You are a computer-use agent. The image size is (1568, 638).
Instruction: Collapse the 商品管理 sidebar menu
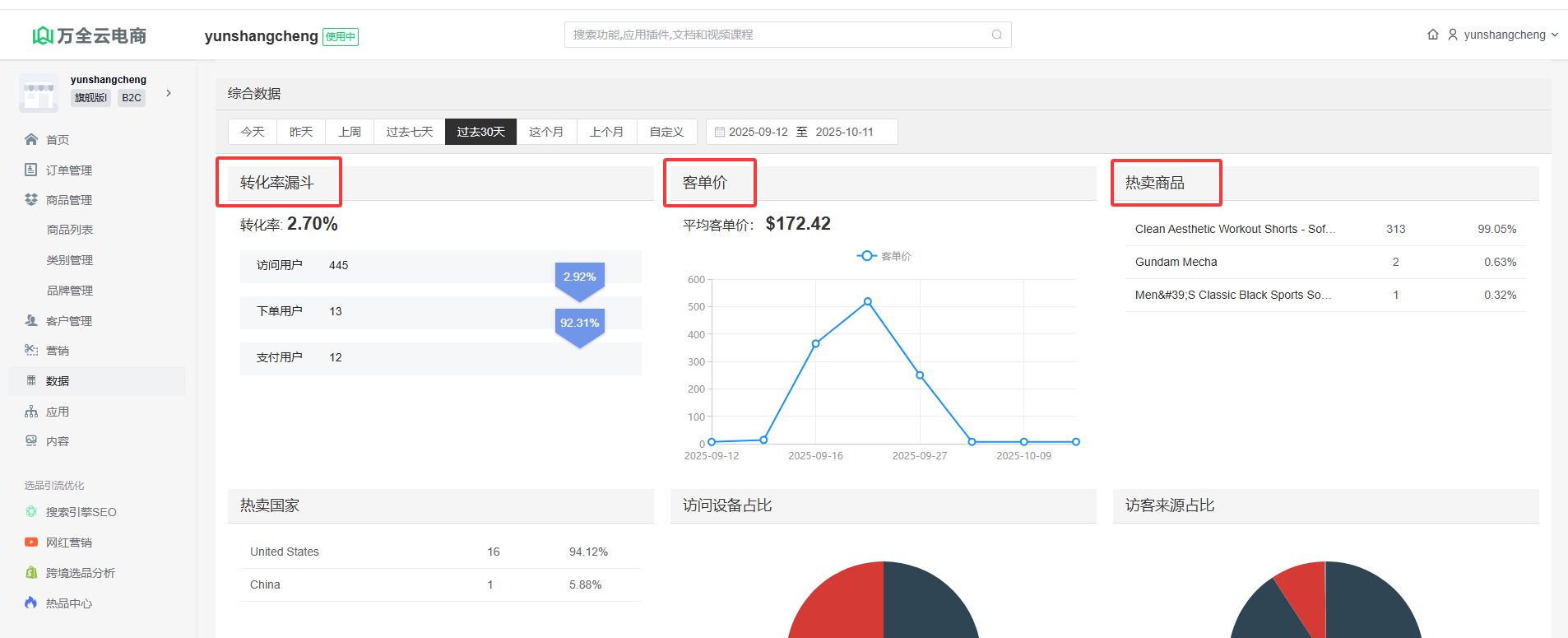pyautogui.click(x=68, y=200)
